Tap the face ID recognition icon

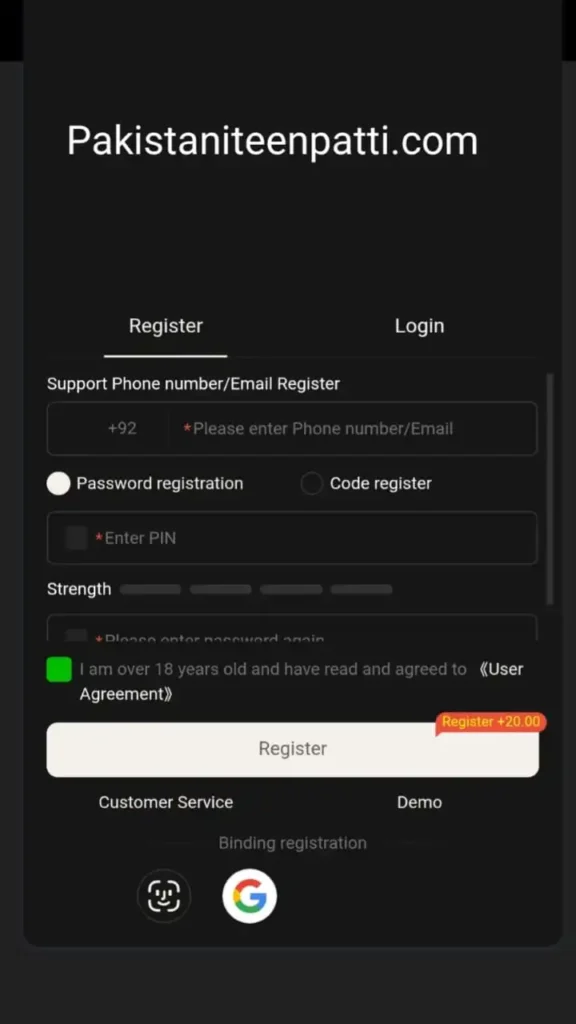coord(164,895)
